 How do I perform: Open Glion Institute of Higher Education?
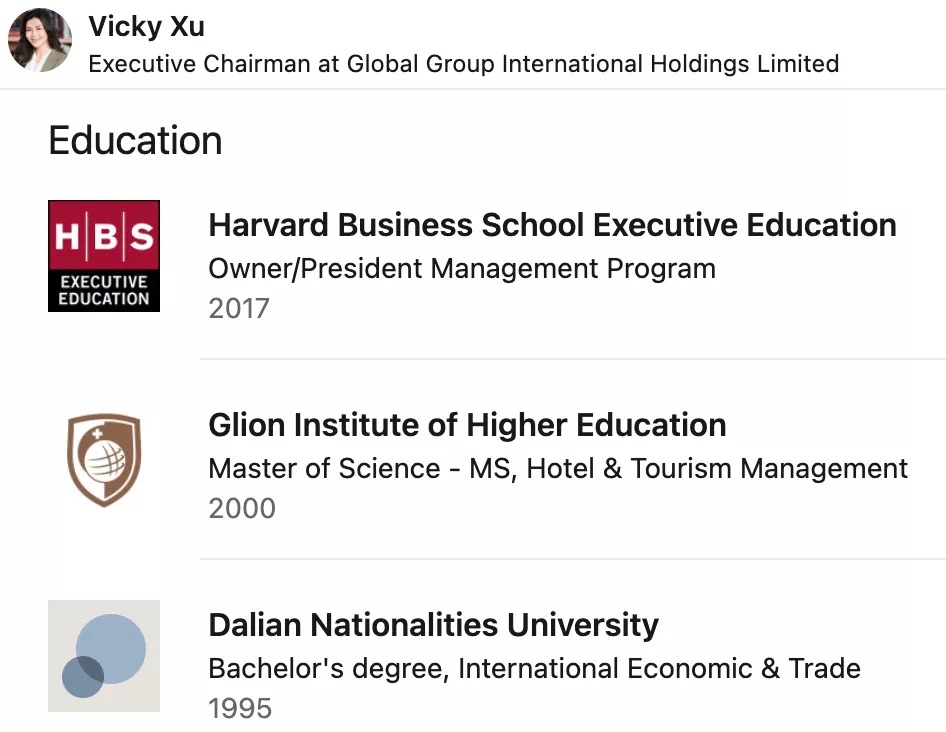[x=467, y=425]
